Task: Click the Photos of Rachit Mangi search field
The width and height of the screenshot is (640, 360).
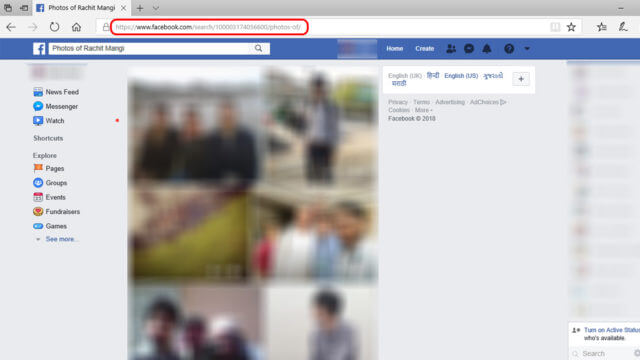Action: 149,48
